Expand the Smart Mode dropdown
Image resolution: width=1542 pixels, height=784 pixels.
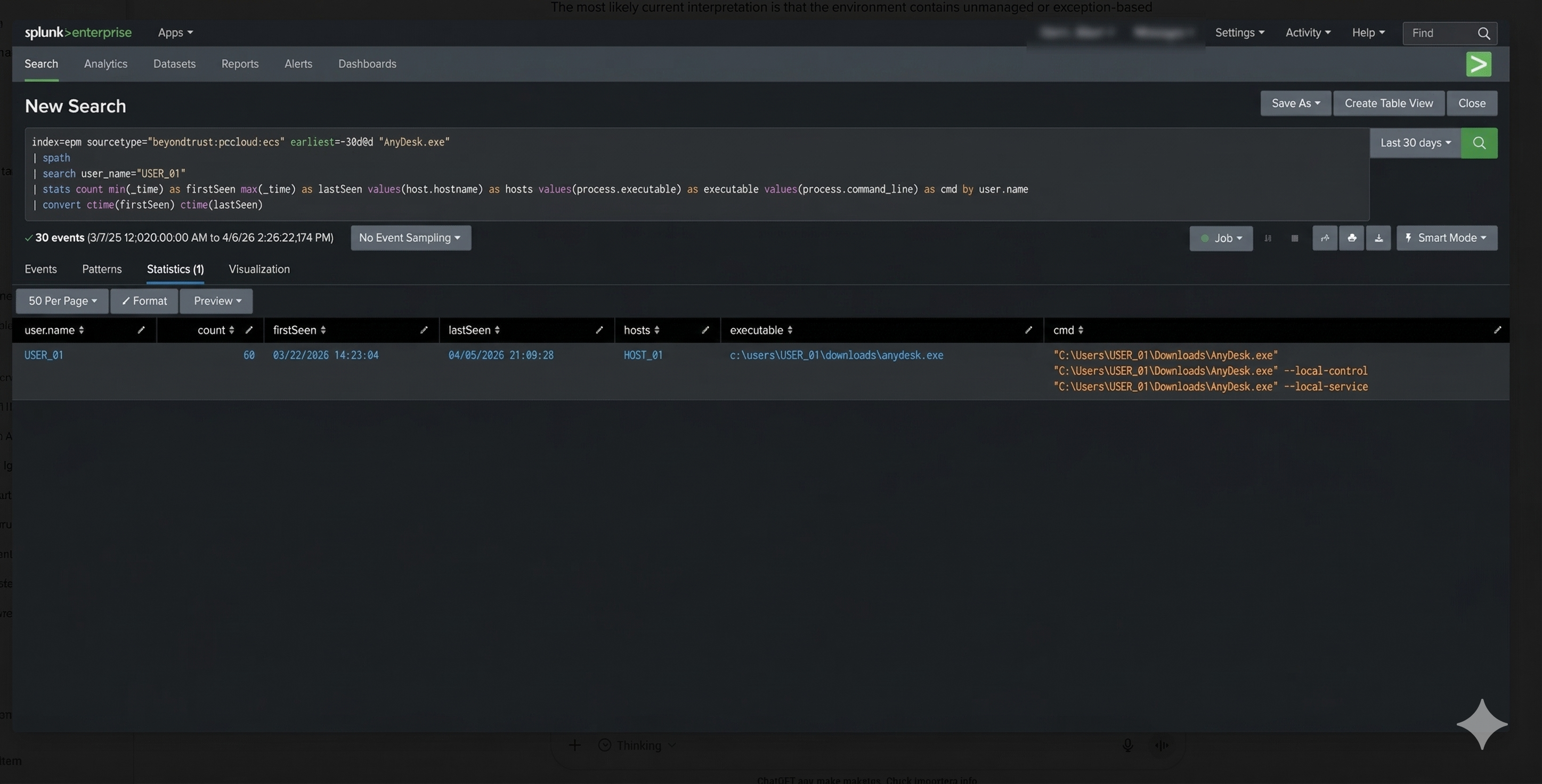1447,238
